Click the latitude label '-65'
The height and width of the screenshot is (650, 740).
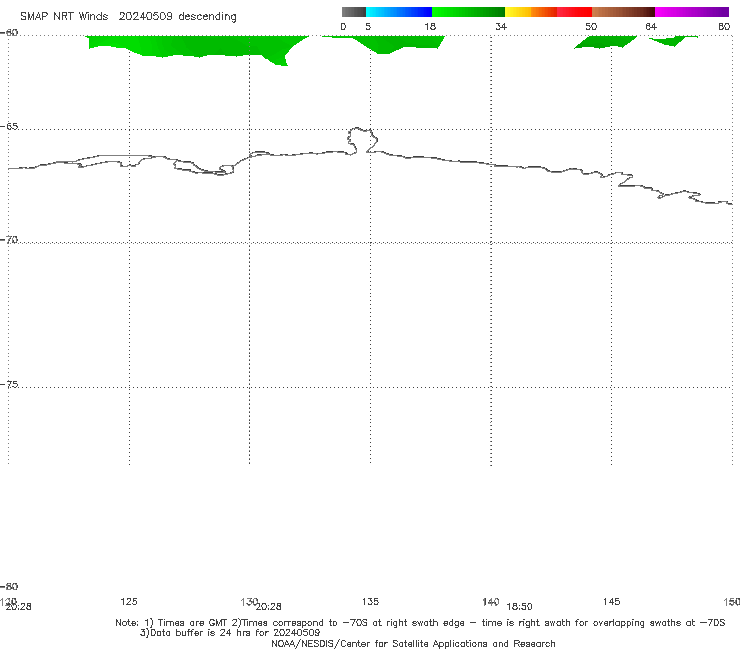coord(10,127)
